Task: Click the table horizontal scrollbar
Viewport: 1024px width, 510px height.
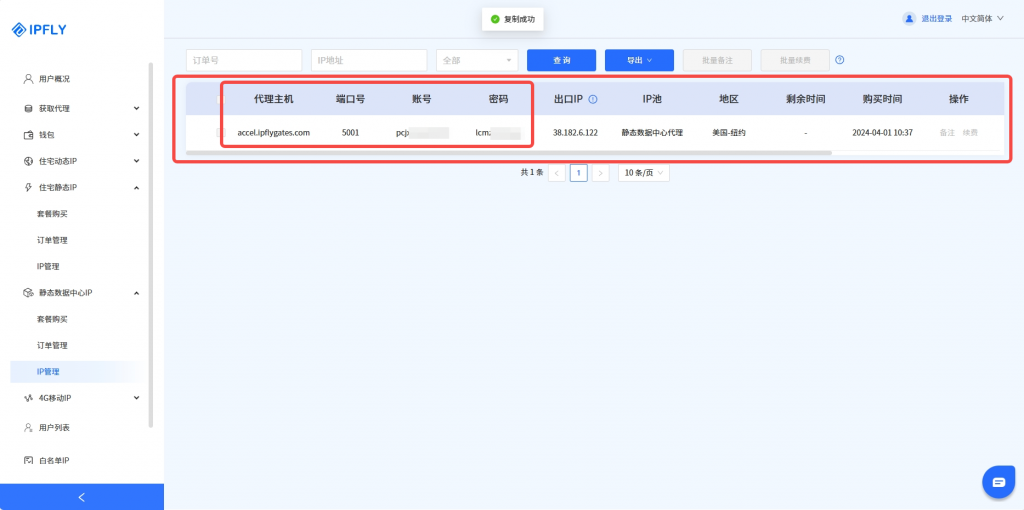Action: pyautogui.click(x=508, y=153)
